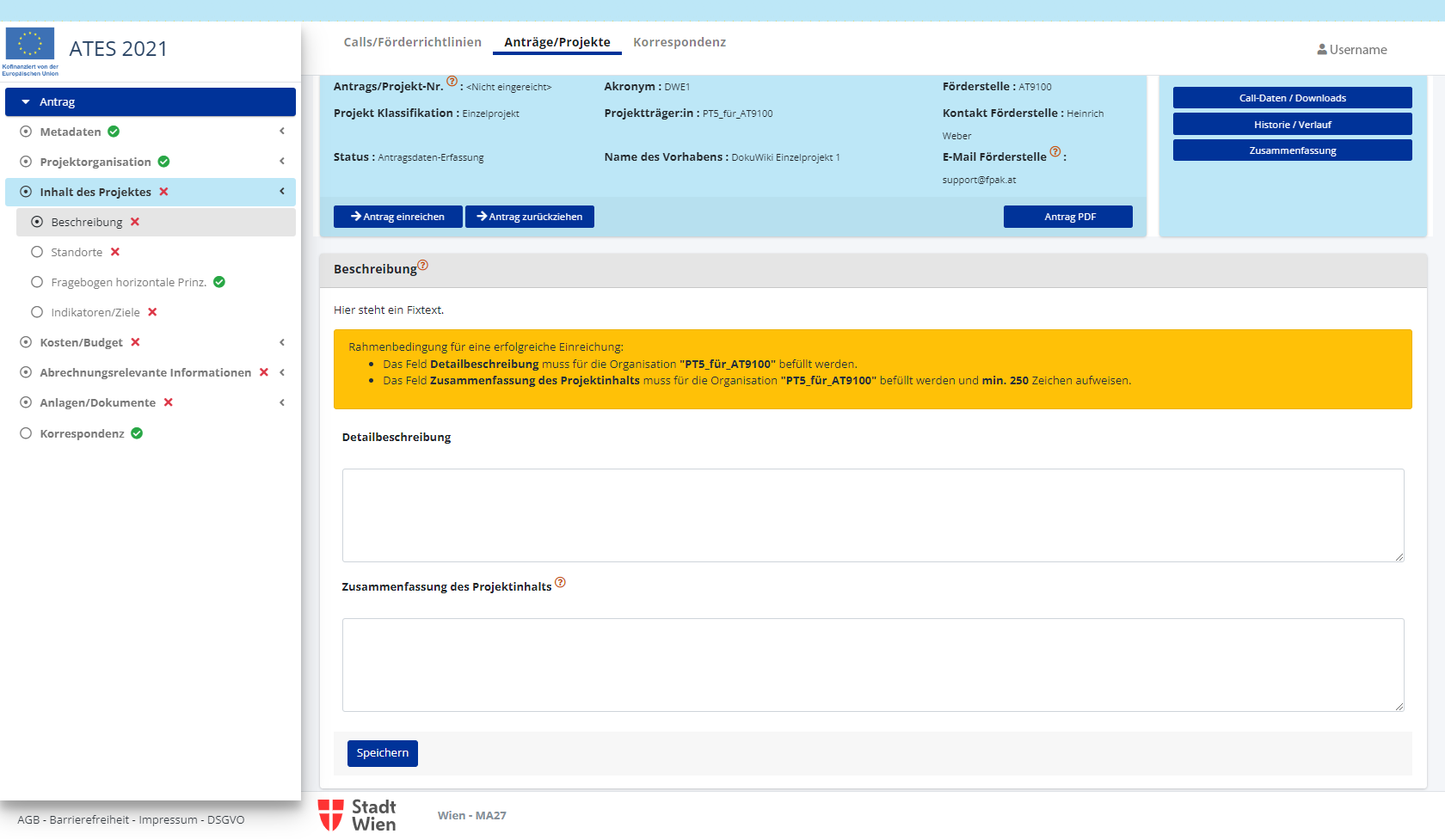Expand Anlagen/Dokumente section chevron
Image resolution: width=1445 pixels, height=840 pixels.
282,402
